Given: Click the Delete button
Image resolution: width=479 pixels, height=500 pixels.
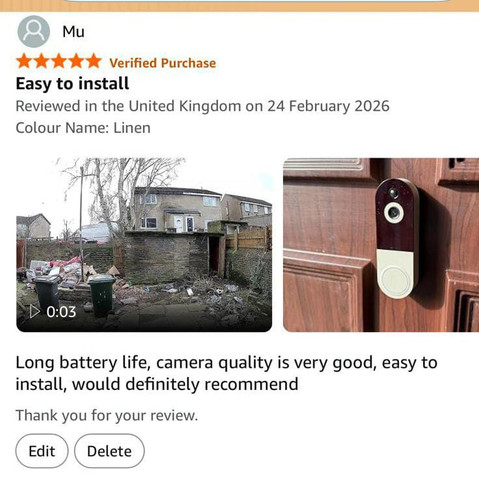Looking at the screenshot, I should tap(109, 451).
